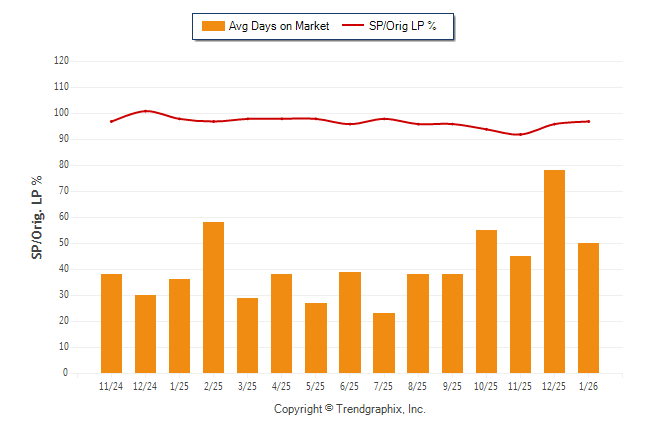Click the line's peak point above 12/24
The height and width of the screenshot is (434, 646).
click(x=146, y=111)
